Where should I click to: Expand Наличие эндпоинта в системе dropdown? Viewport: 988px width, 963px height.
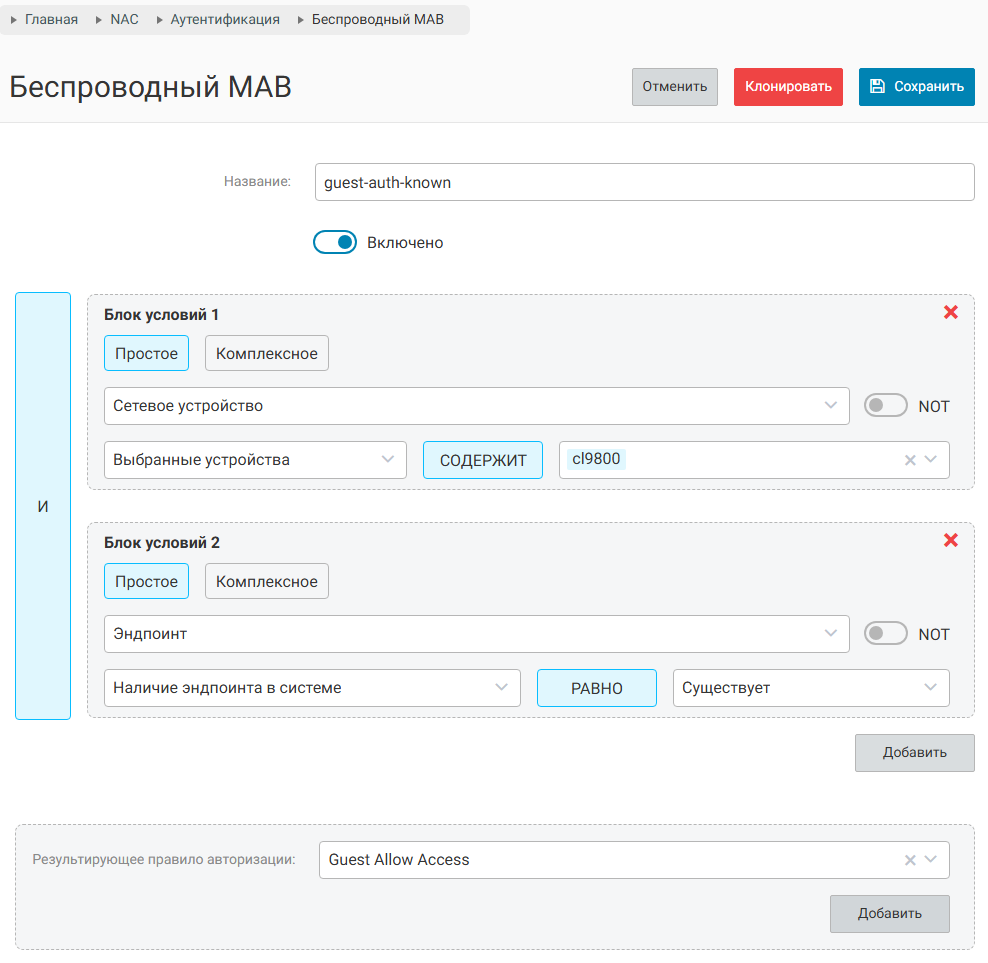[312, 688]
